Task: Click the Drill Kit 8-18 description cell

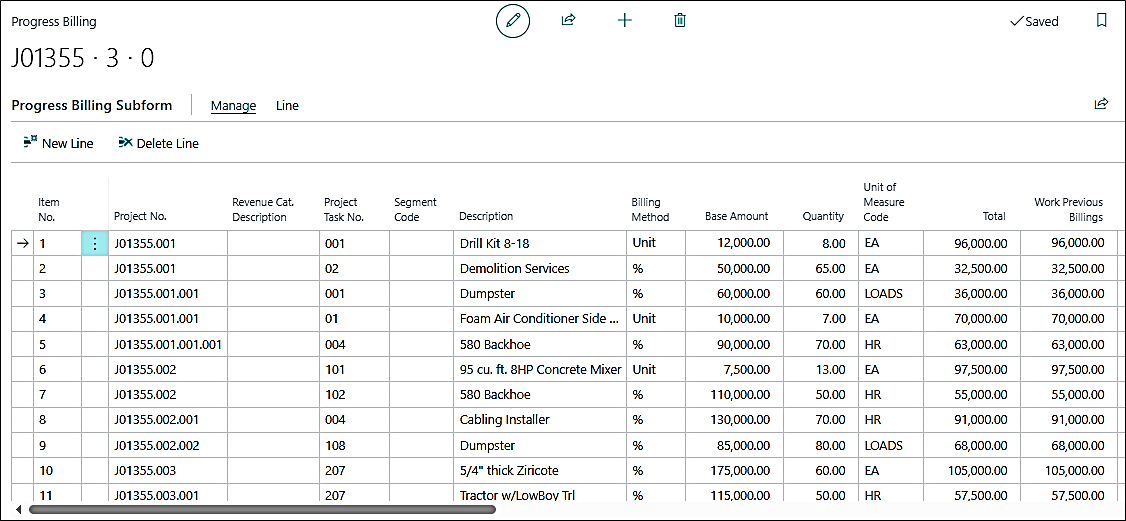Action: 540,243
